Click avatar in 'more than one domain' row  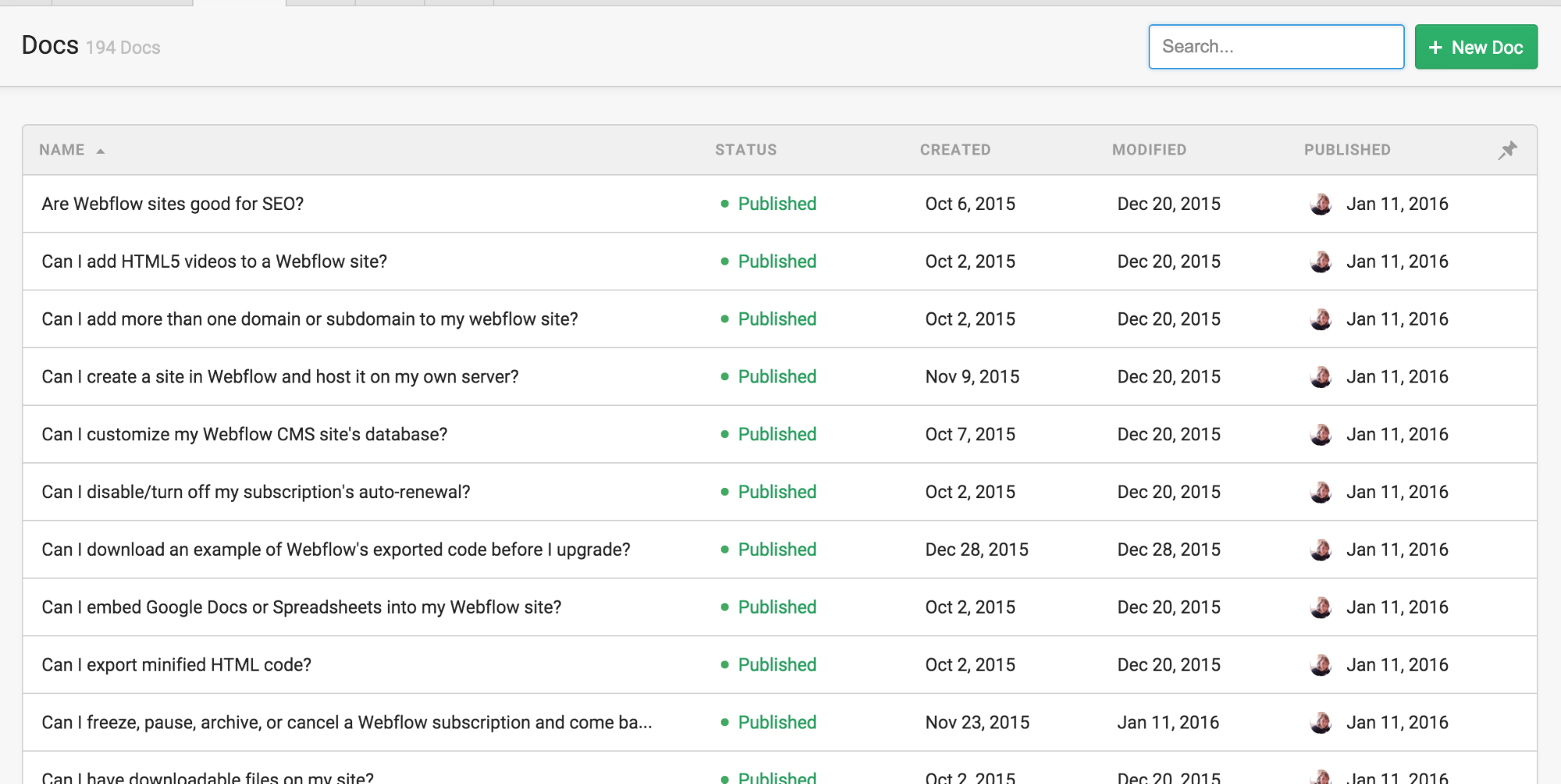coord(1320,319)
